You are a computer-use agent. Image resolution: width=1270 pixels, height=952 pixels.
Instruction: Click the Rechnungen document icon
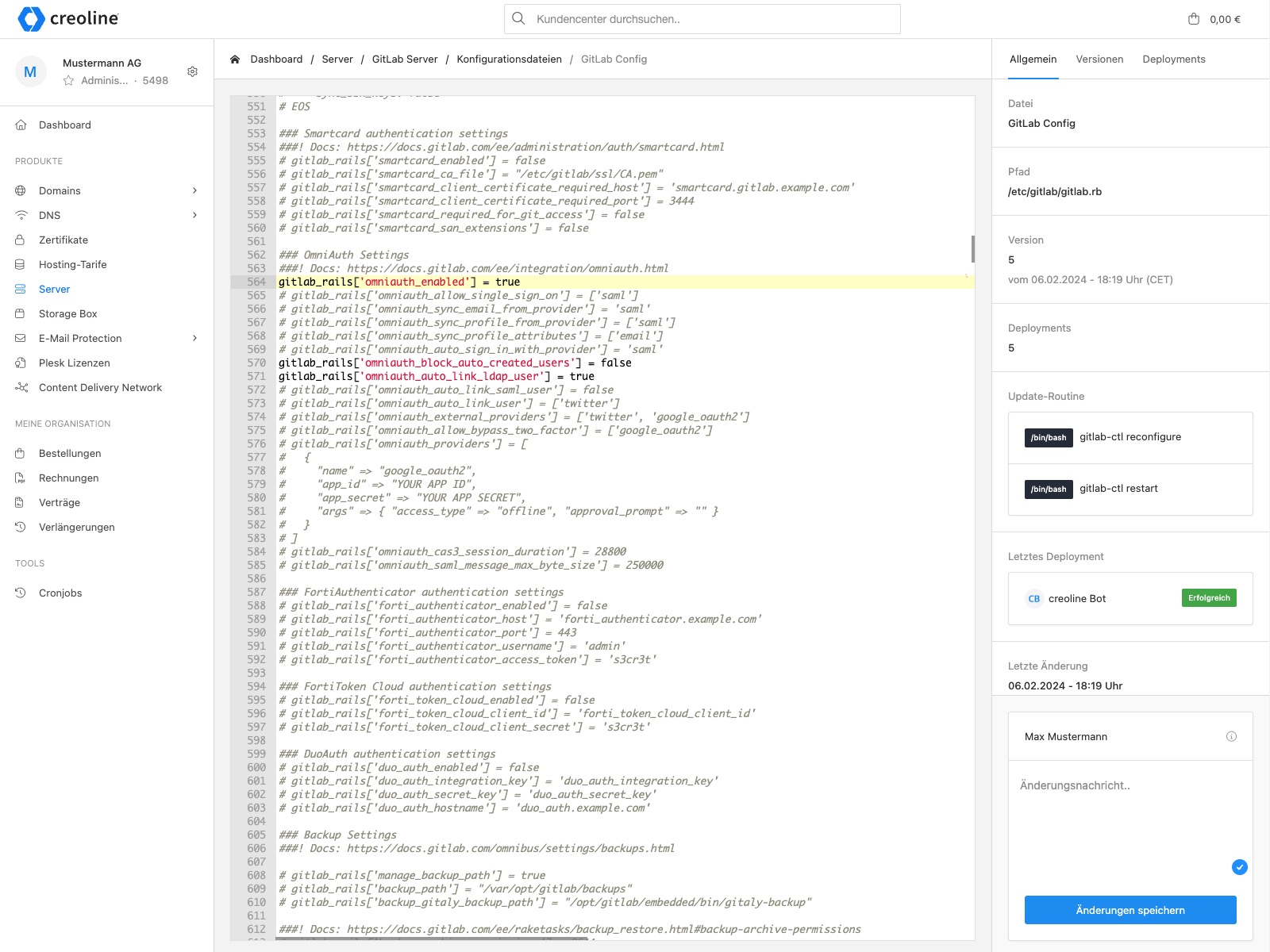[21, 478]
